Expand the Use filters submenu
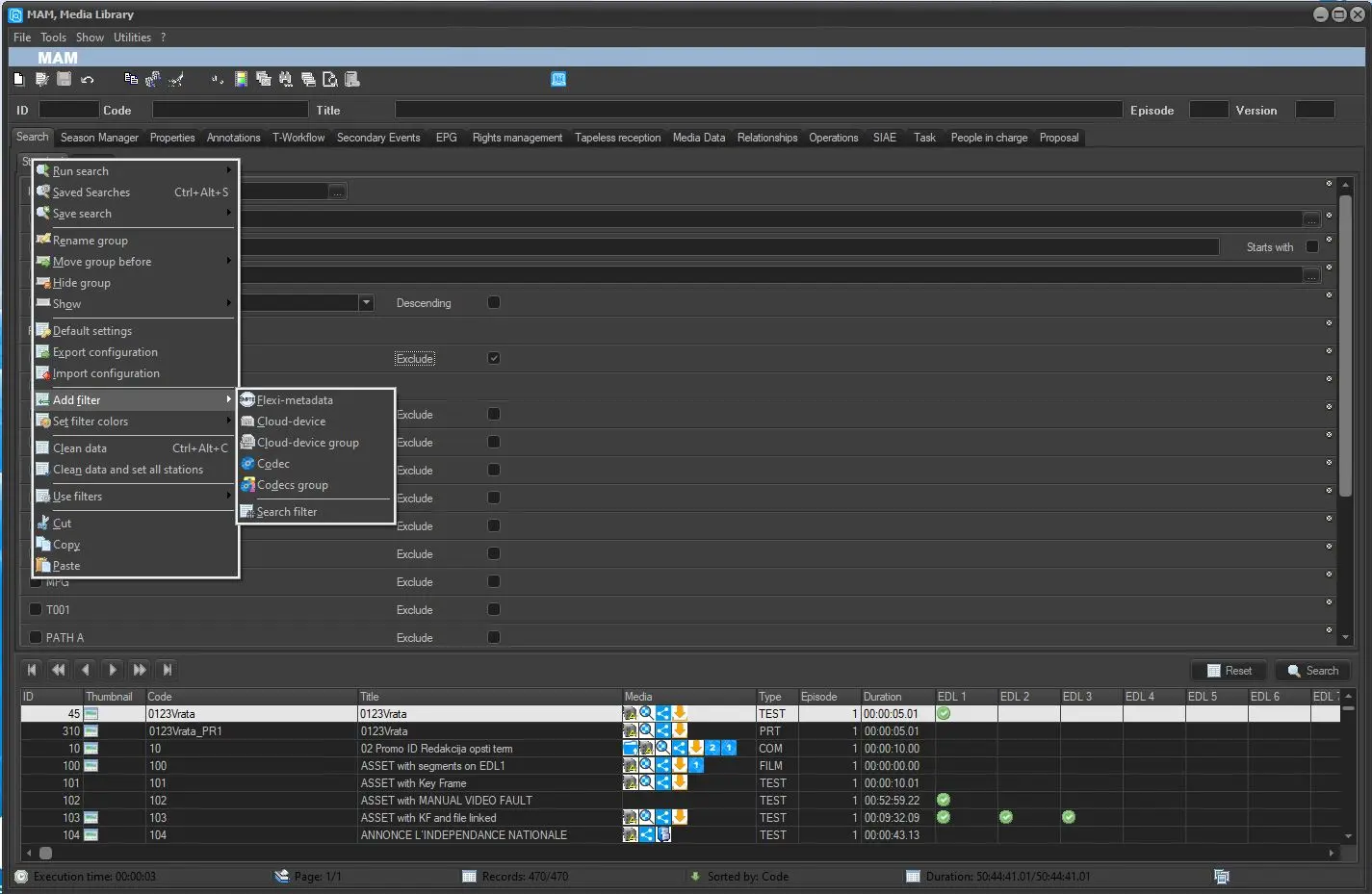This screenshot has height=894, width=1372. point(135,497)
